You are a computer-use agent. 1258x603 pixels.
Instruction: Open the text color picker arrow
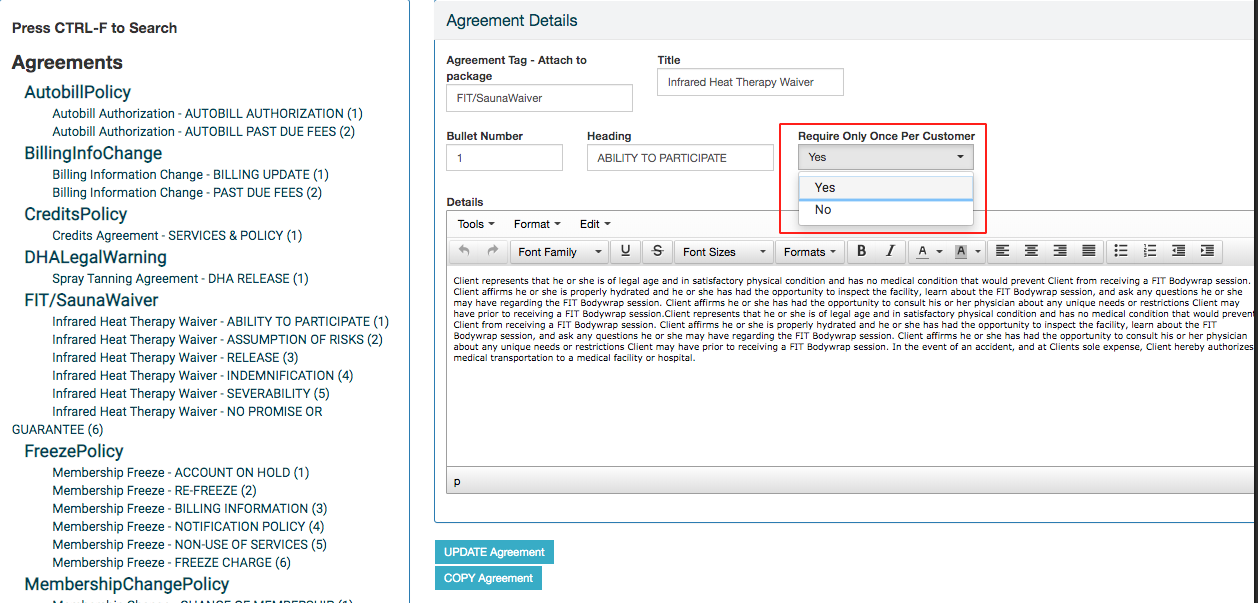click(940, 252)
